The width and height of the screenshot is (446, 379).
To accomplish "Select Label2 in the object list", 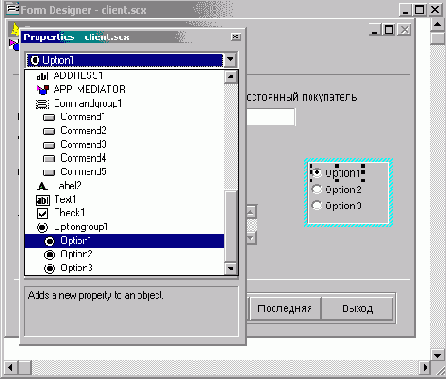I will point(124,186).
